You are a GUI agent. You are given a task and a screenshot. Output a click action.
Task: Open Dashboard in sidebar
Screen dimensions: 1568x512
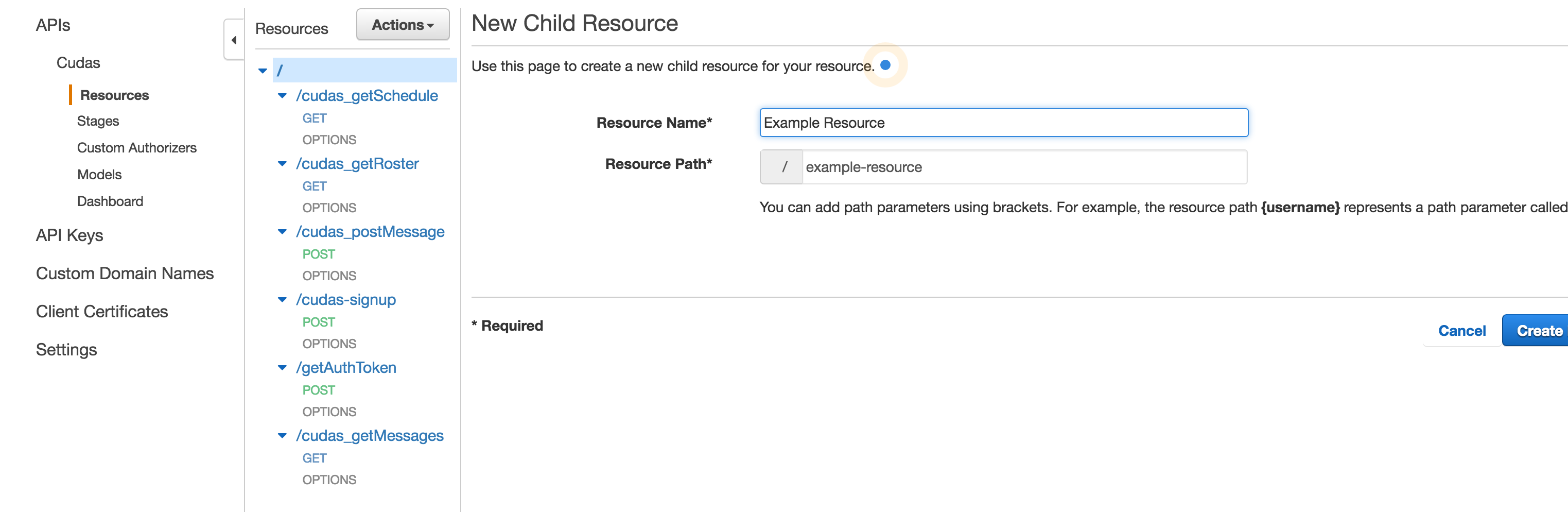[110, 201]
